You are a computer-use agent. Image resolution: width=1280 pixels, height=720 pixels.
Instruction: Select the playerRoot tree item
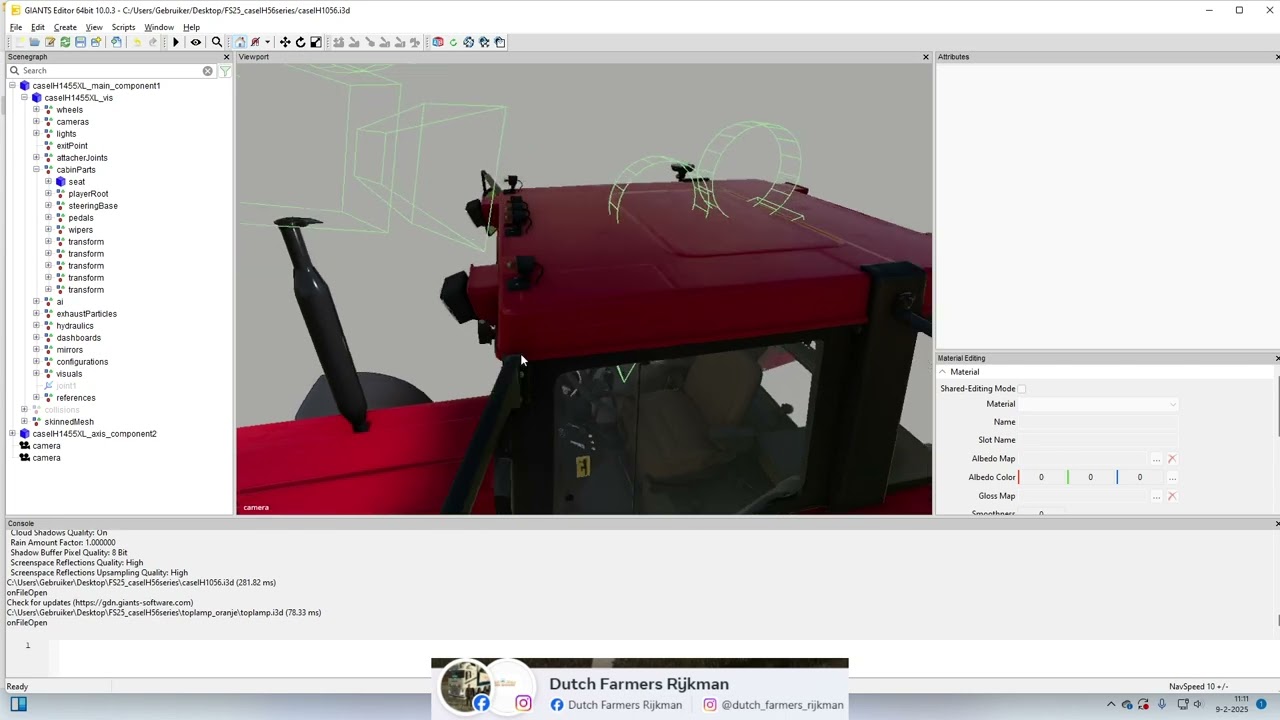[x=88, y=194]
